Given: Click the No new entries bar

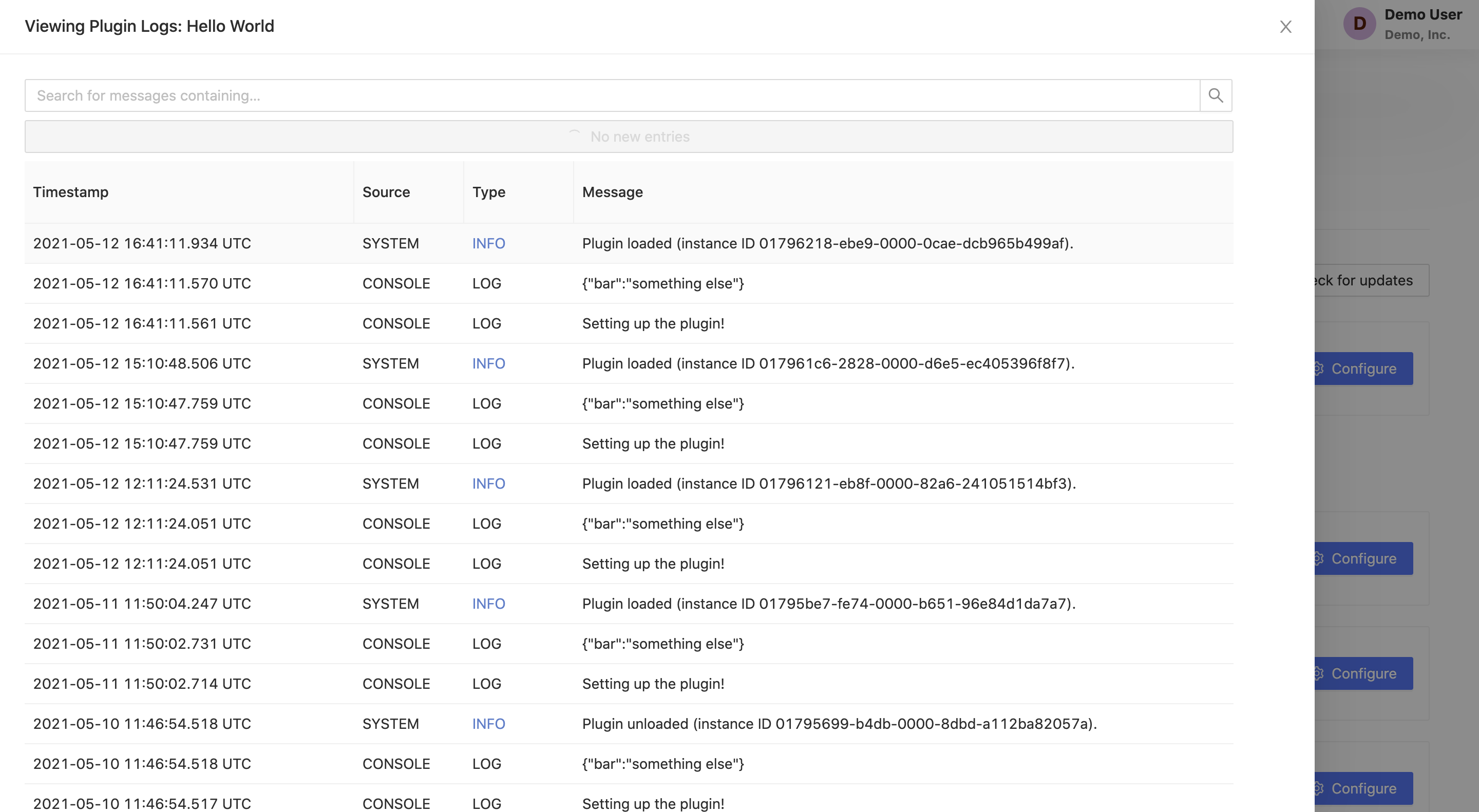Looking at the screenshot, I should pyautogui.click(x=629, y=137).
